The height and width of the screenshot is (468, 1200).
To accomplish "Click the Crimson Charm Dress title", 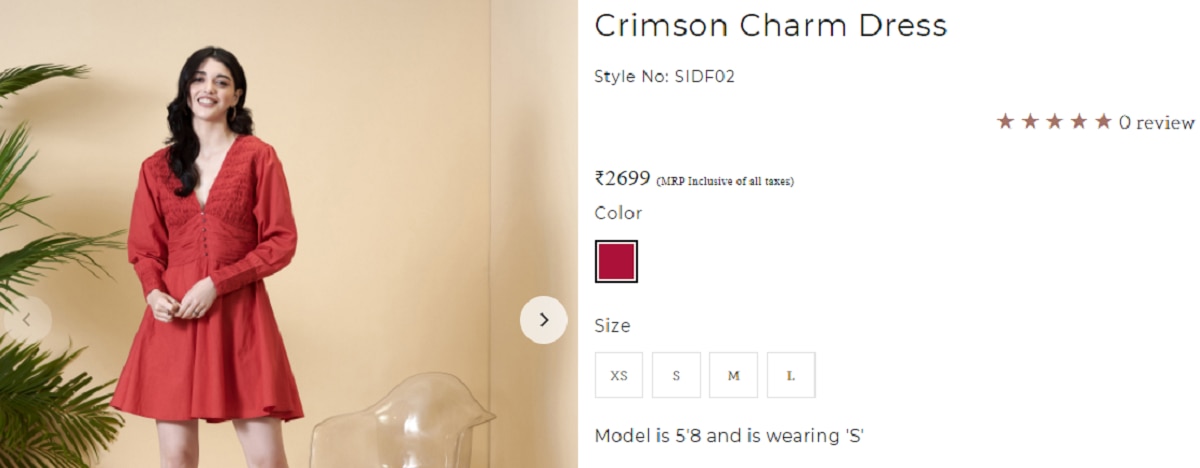I will point(770,26).
